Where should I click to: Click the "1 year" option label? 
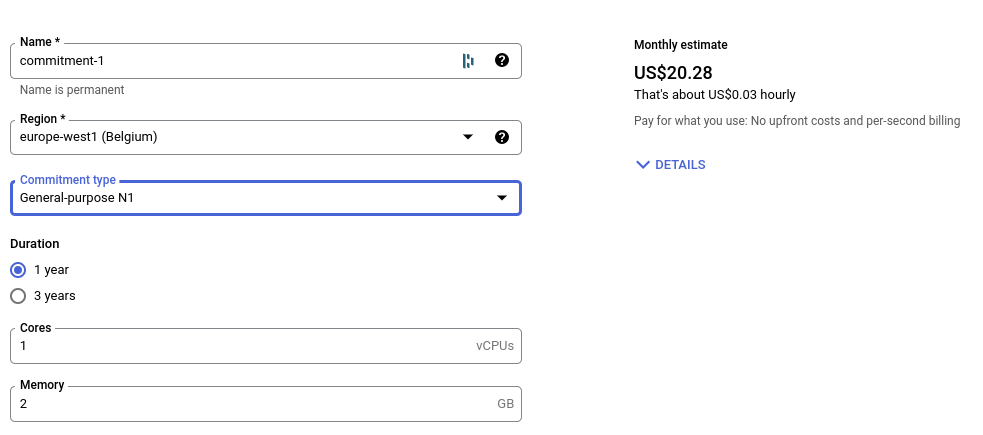(x=51, y=270)
